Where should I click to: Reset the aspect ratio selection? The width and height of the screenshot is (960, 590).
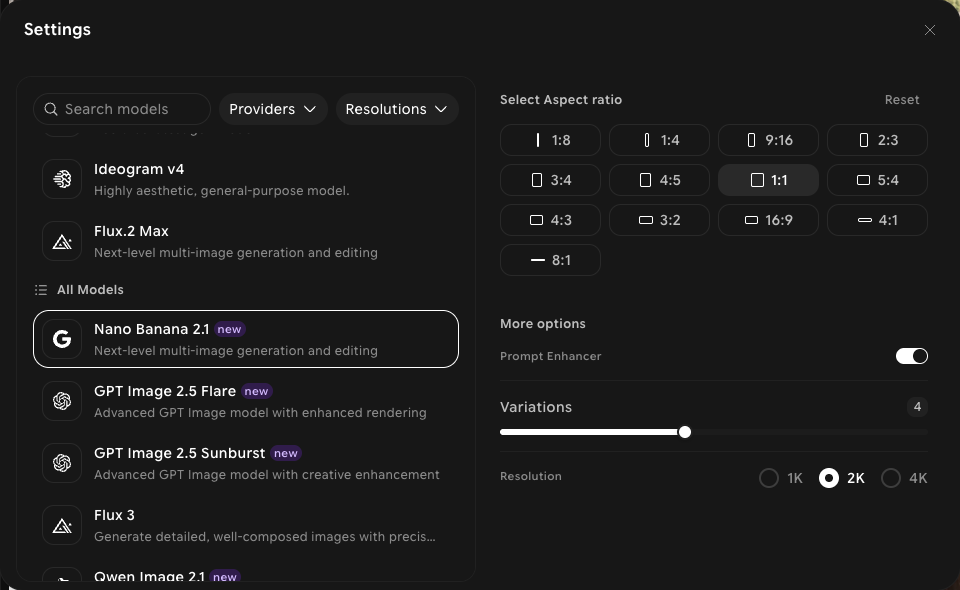click(902, 100)
